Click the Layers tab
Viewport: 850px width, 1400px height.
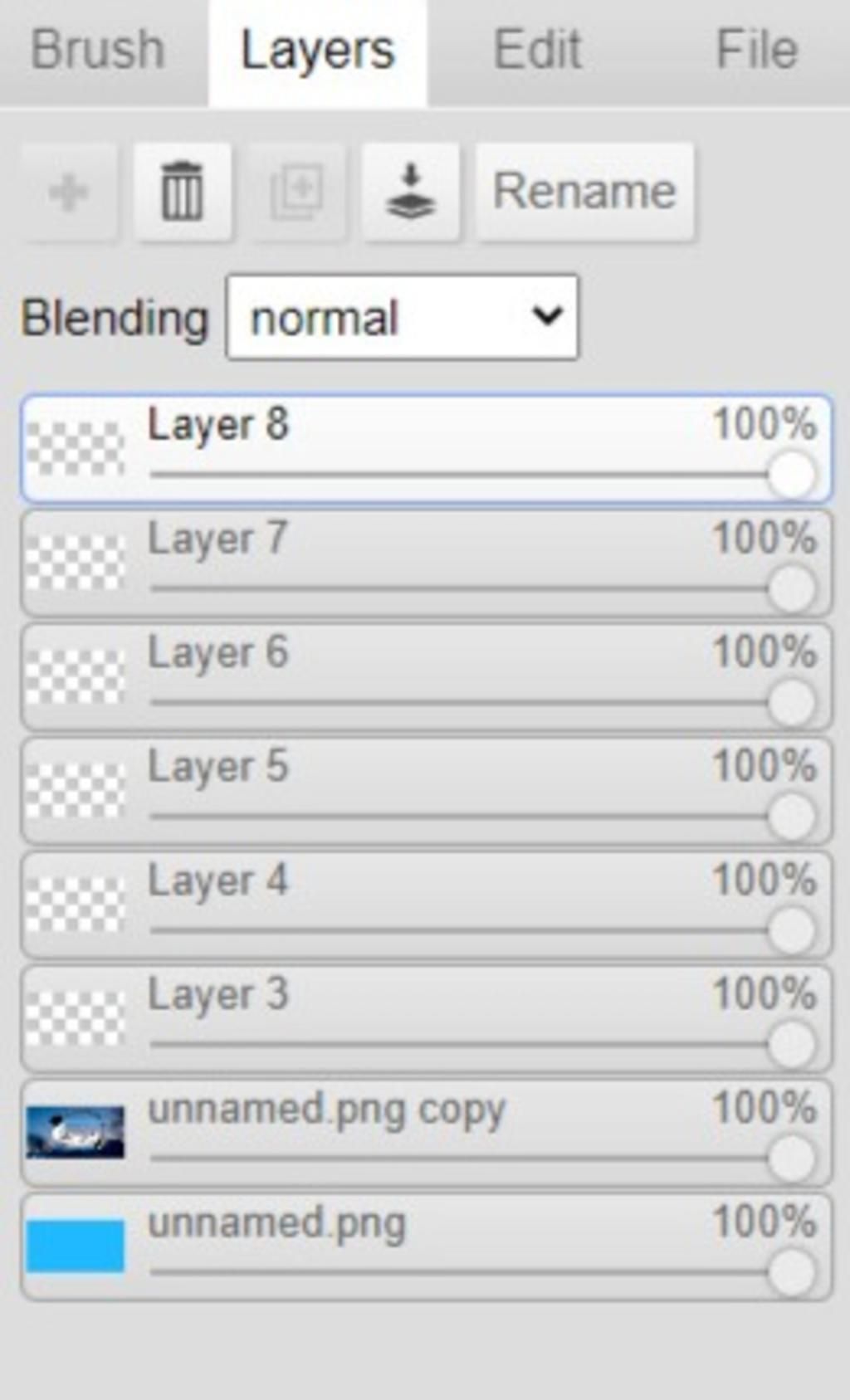click(317, 50)
